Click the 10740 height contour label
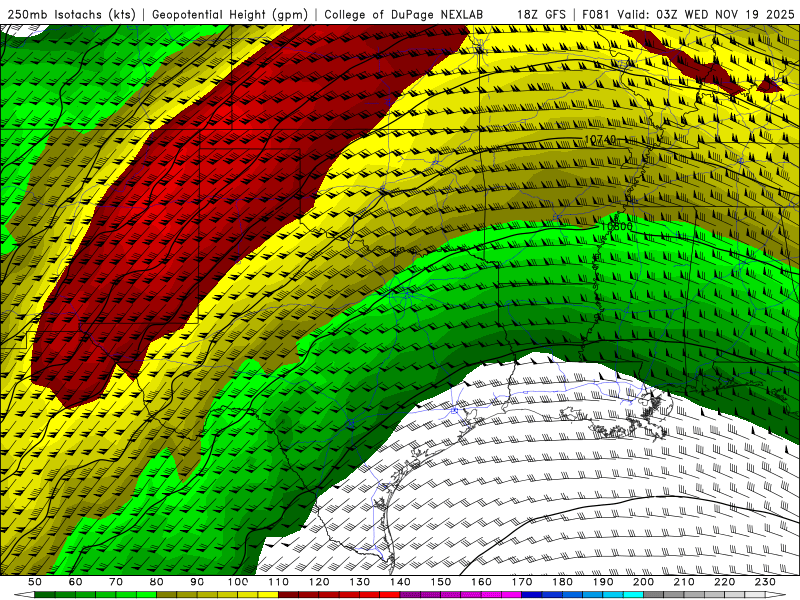This screenshot has height=600, width=800. pos(600,139)
